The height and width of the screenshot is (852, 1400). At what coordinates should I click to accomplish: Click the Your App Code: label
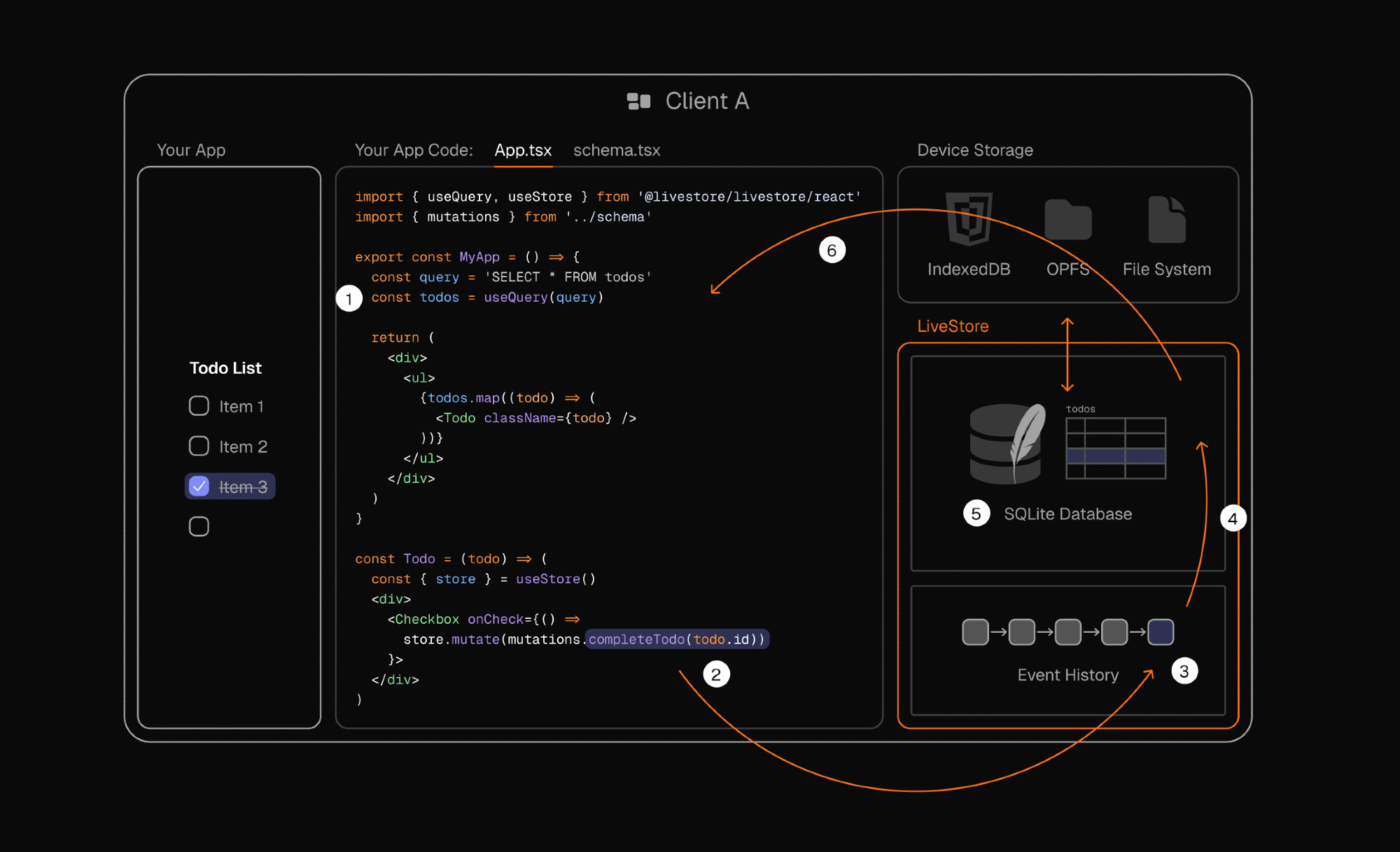point(414,151)
